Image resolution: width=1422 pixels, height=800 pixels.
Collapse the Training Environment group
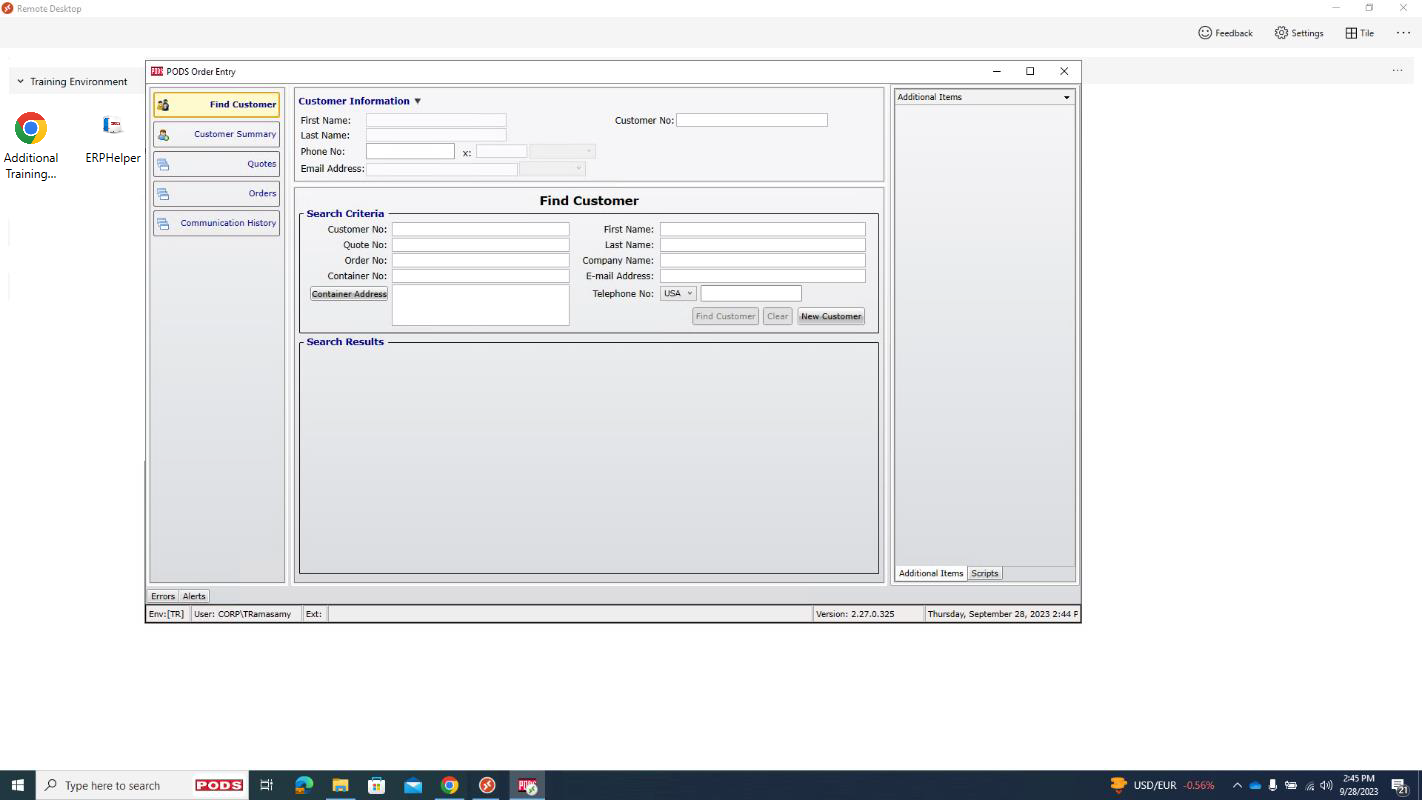click(20, 82)
